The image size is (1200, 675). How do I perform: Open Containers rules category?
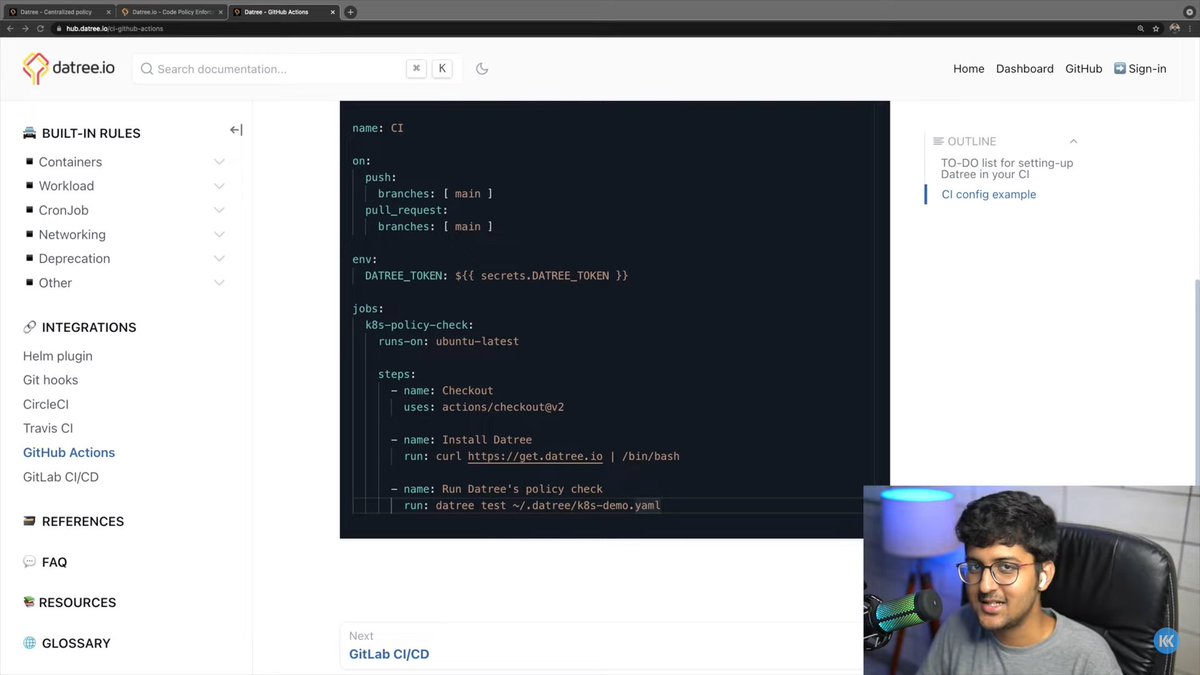point(70,162)
